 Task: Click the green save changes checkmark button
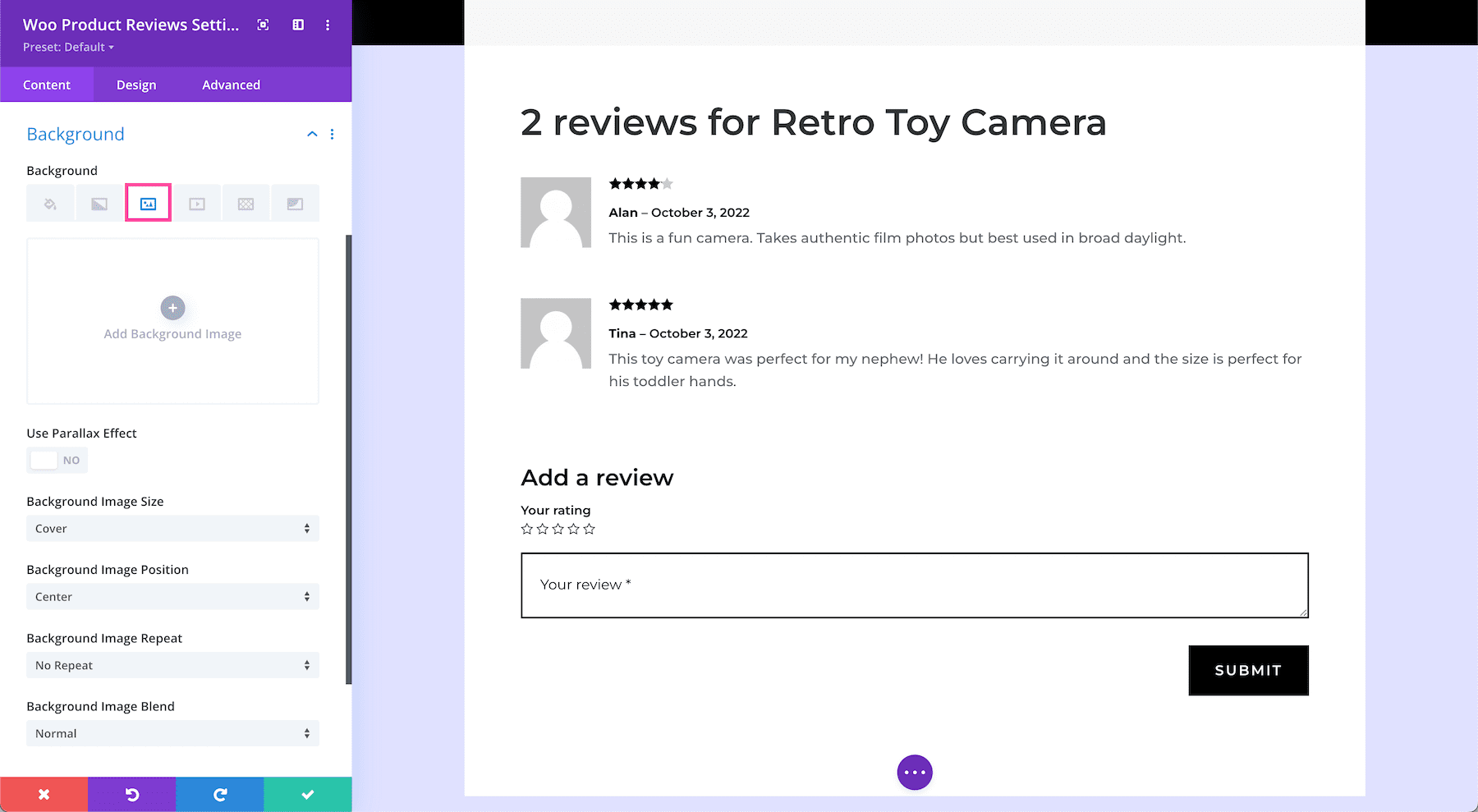click(x=308, y=794)
